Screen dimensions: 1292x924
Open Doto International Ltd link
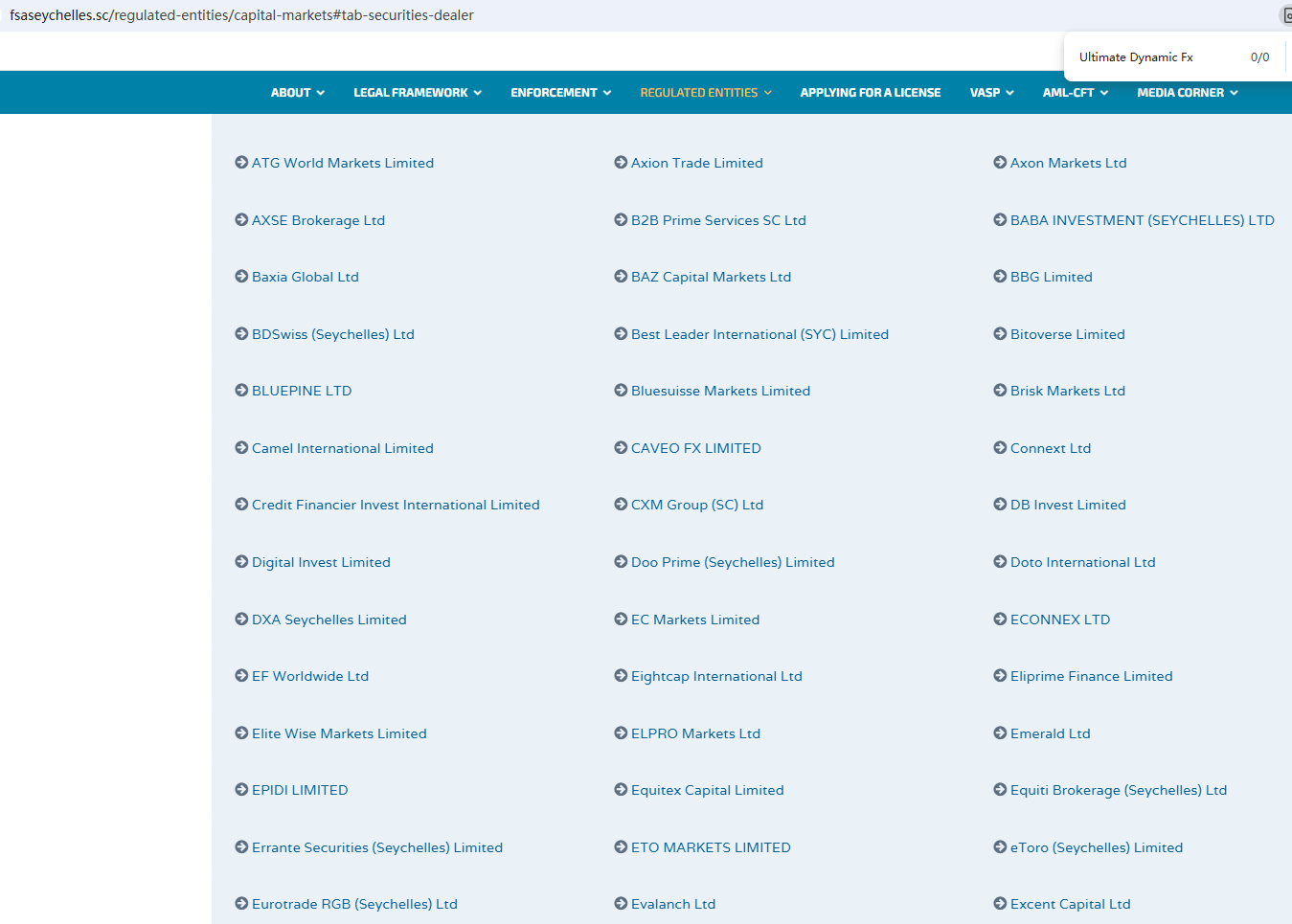(x=1082, y=562)
